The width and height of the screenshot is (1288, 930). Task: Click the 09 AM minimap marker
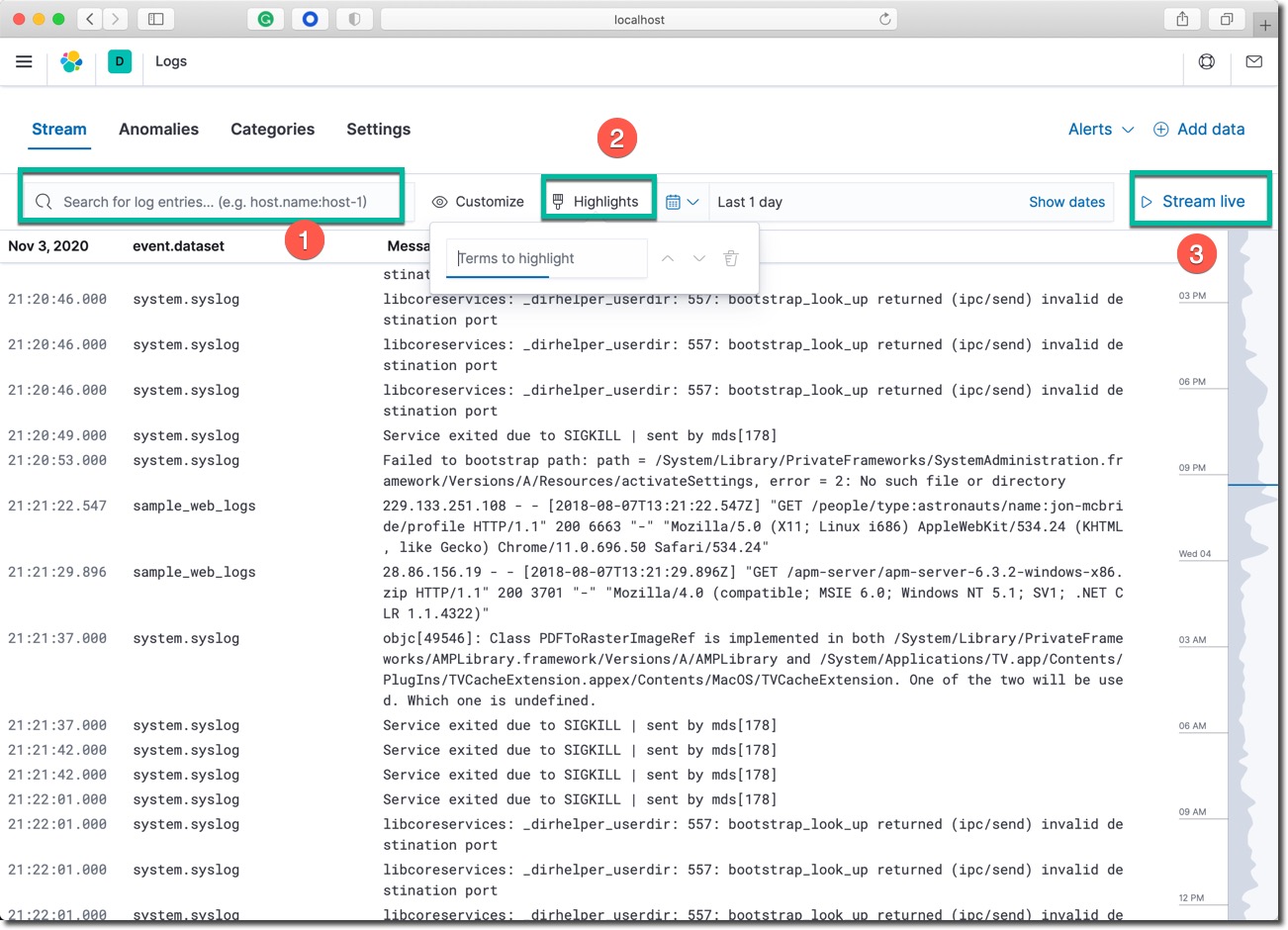click(1192, 812)
